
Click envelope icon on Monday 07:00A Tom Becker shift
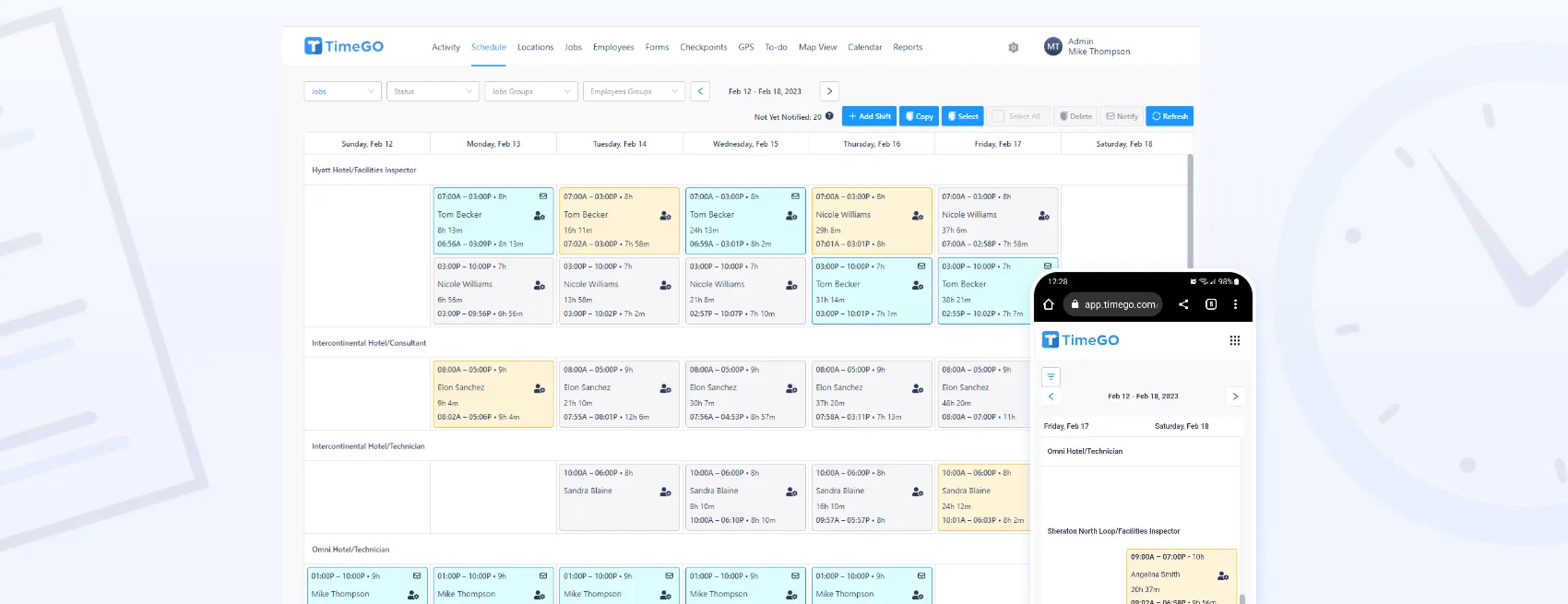(543, 196)
